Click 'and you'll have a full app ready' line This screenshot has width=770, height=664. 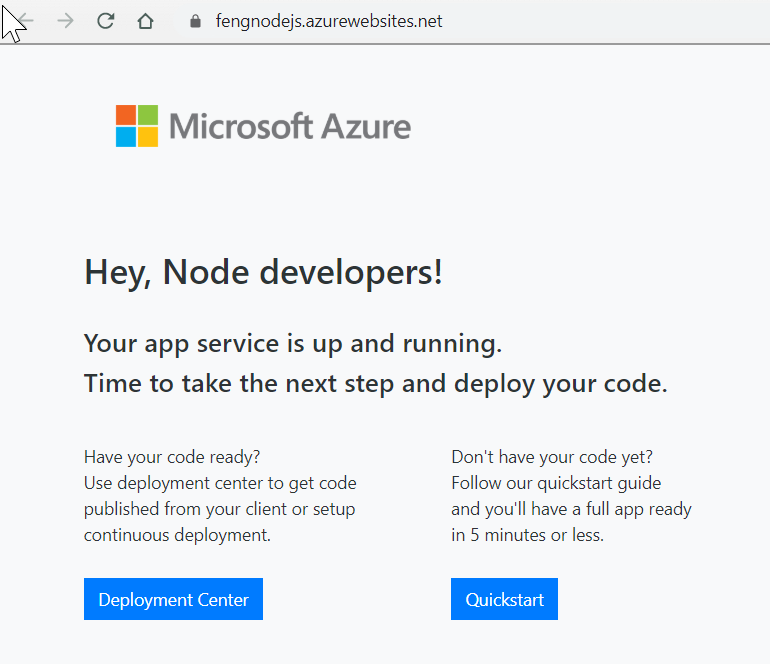tap(571, 509)
